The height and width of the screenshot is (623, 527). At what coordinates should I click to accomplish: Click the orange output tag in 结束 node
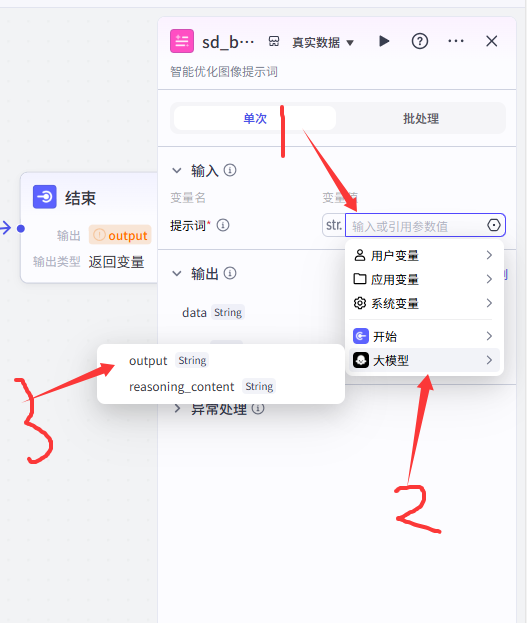[120, 235]
